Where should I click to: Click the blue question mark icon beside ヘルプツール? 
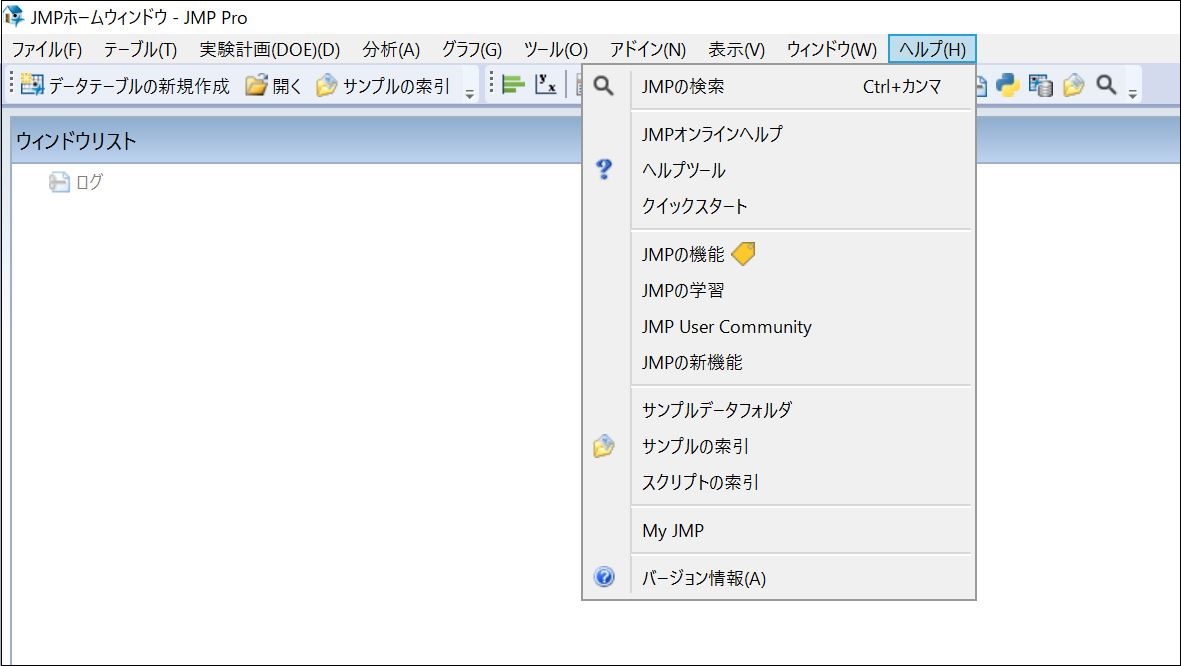(x=603, y=170)
